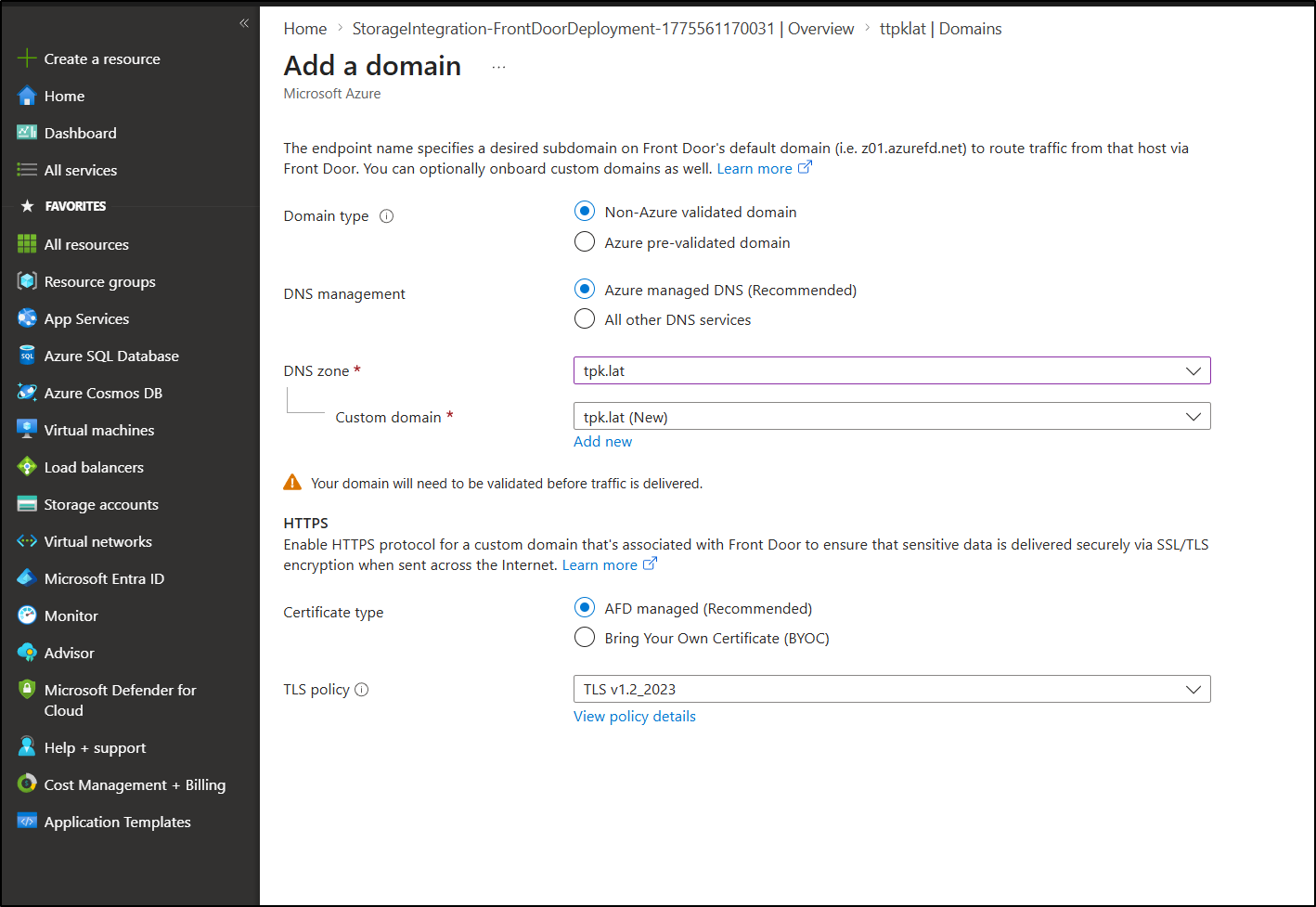The image size is (1316, 907).
Task: Open the Azure Cosmos DB icon in sidebar
Action: [27, 393]
